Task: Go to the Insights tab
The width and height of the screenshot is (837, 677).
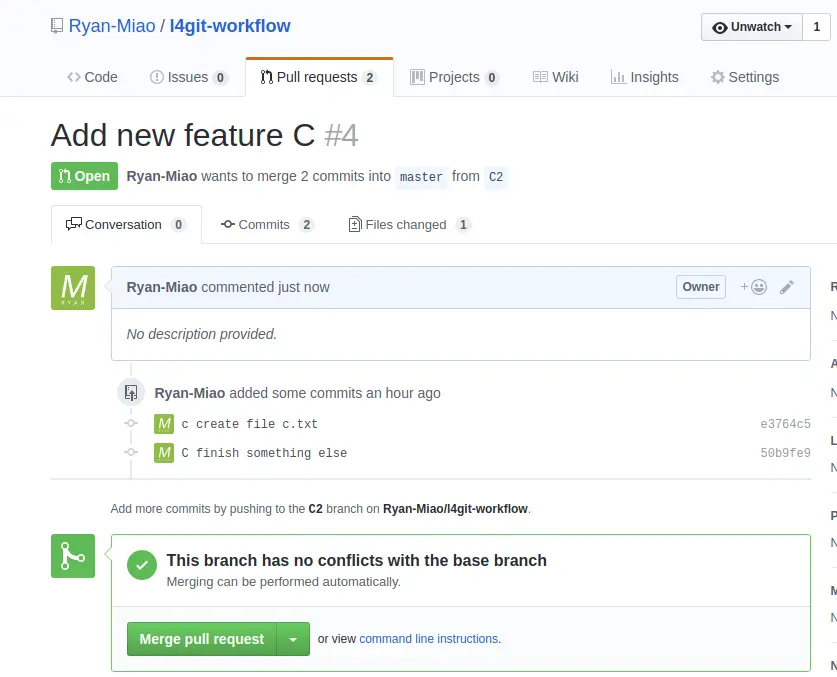Action: coord(644,77)
